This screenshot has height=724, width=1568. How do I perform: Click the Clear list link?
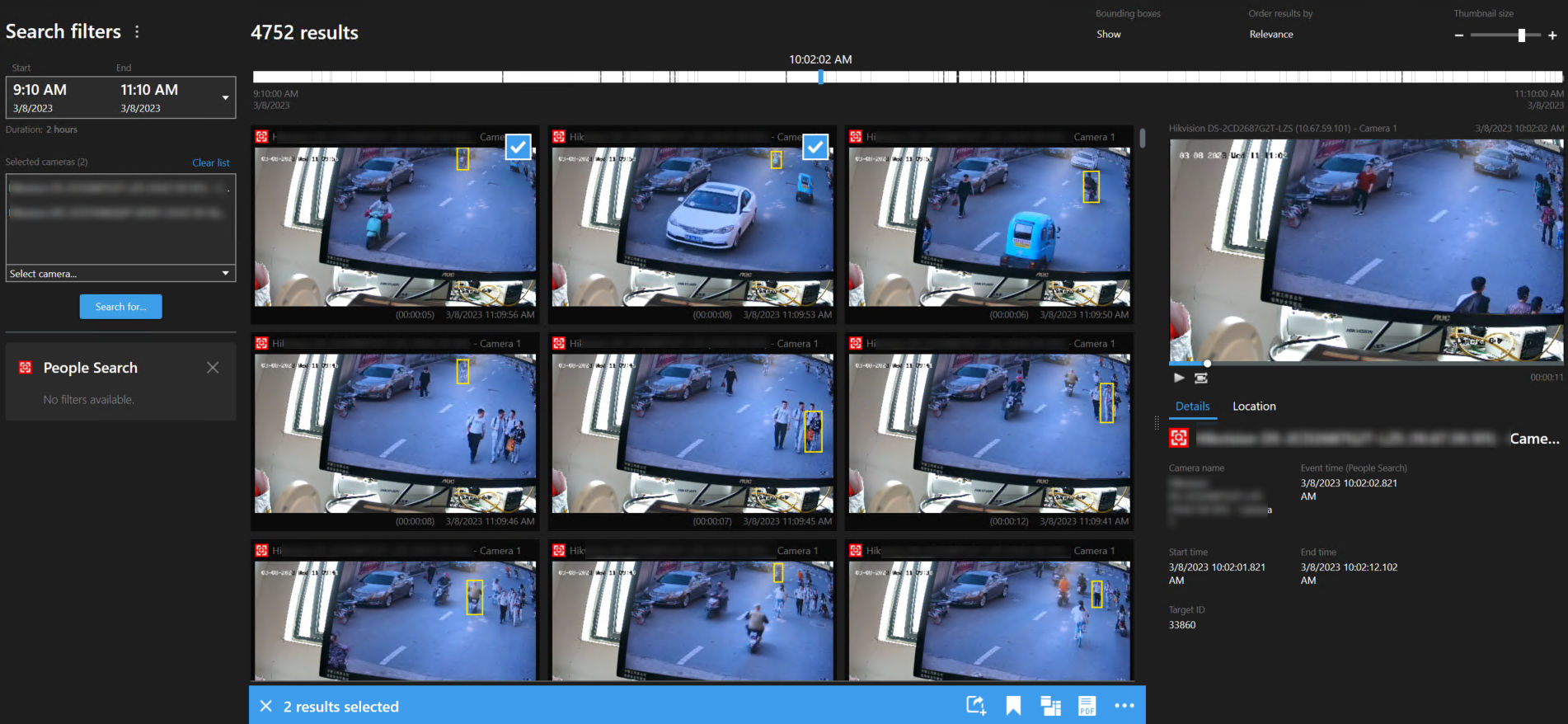tap(210, 162)
